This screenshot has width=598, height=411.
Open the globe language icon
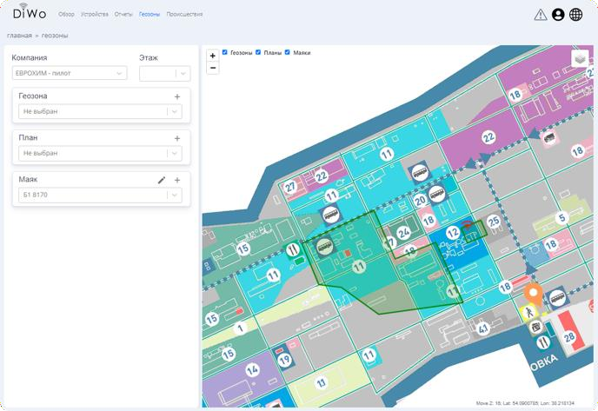(576, 14)
